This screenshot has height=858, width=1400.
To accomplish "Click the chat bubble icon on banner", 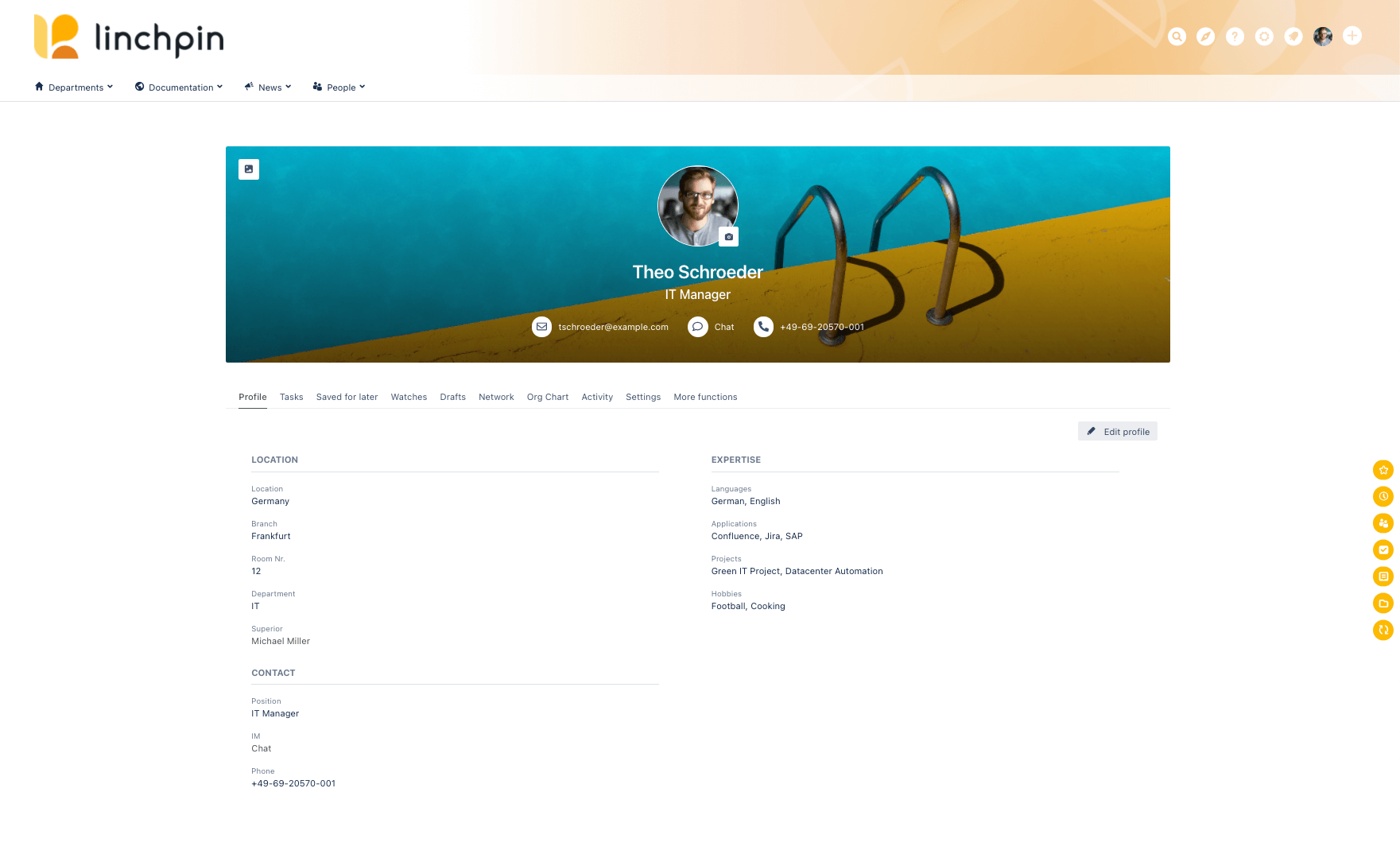I will coord(697,327).
